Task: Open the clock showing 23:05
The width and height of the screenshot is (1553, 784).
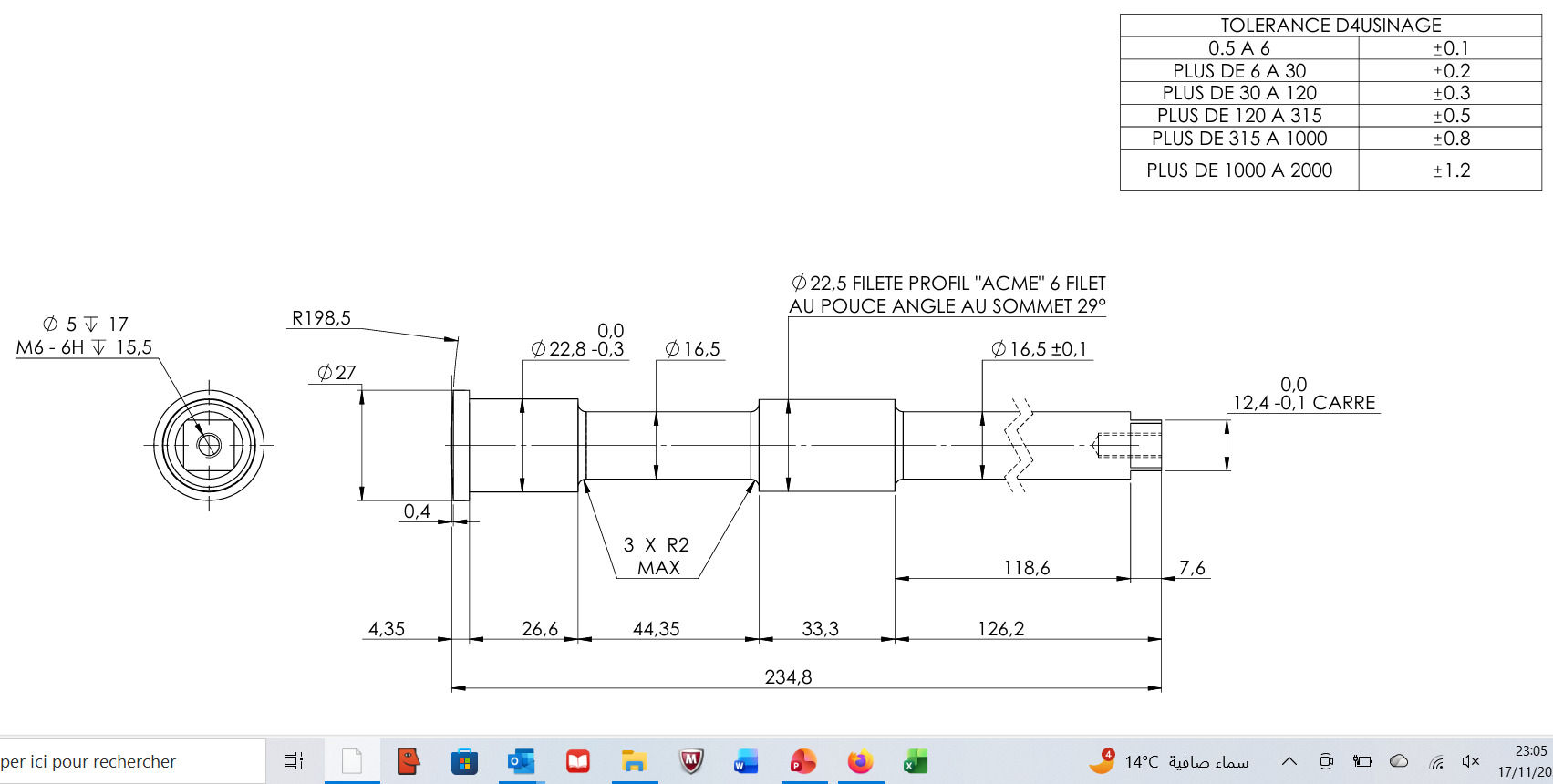Action: (x=1525, y=761)
